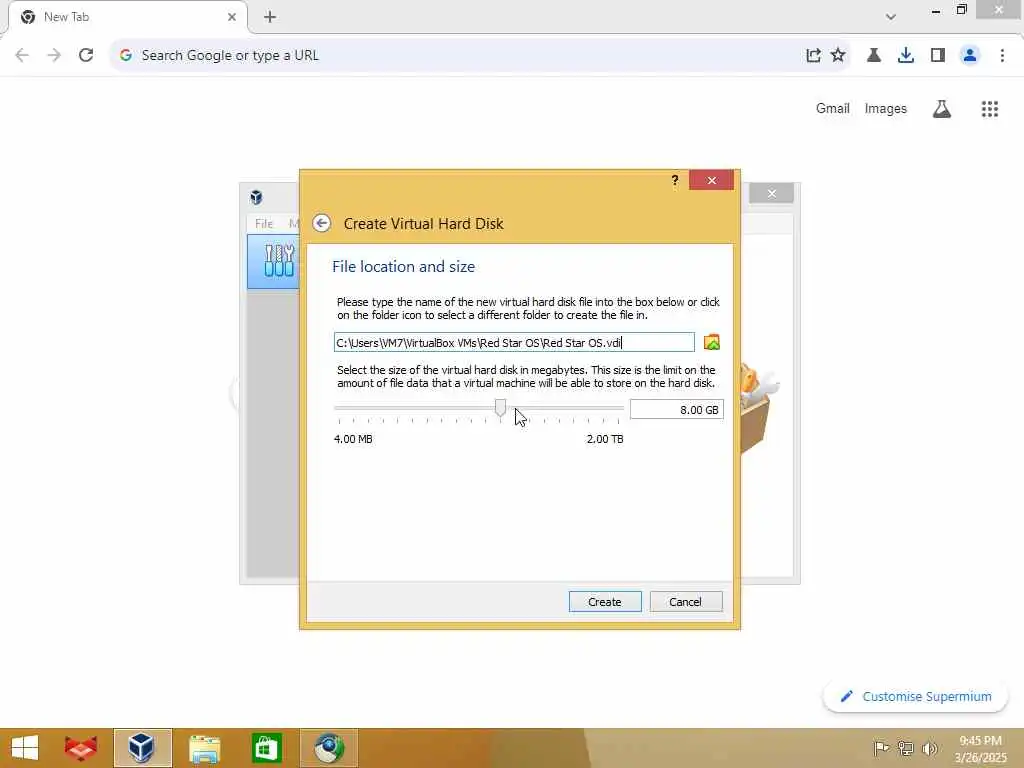The width and height of the screenshot is (1024, 768).
Task: Open File menu in VirtualBox Manager window
Action: (264, 223)
